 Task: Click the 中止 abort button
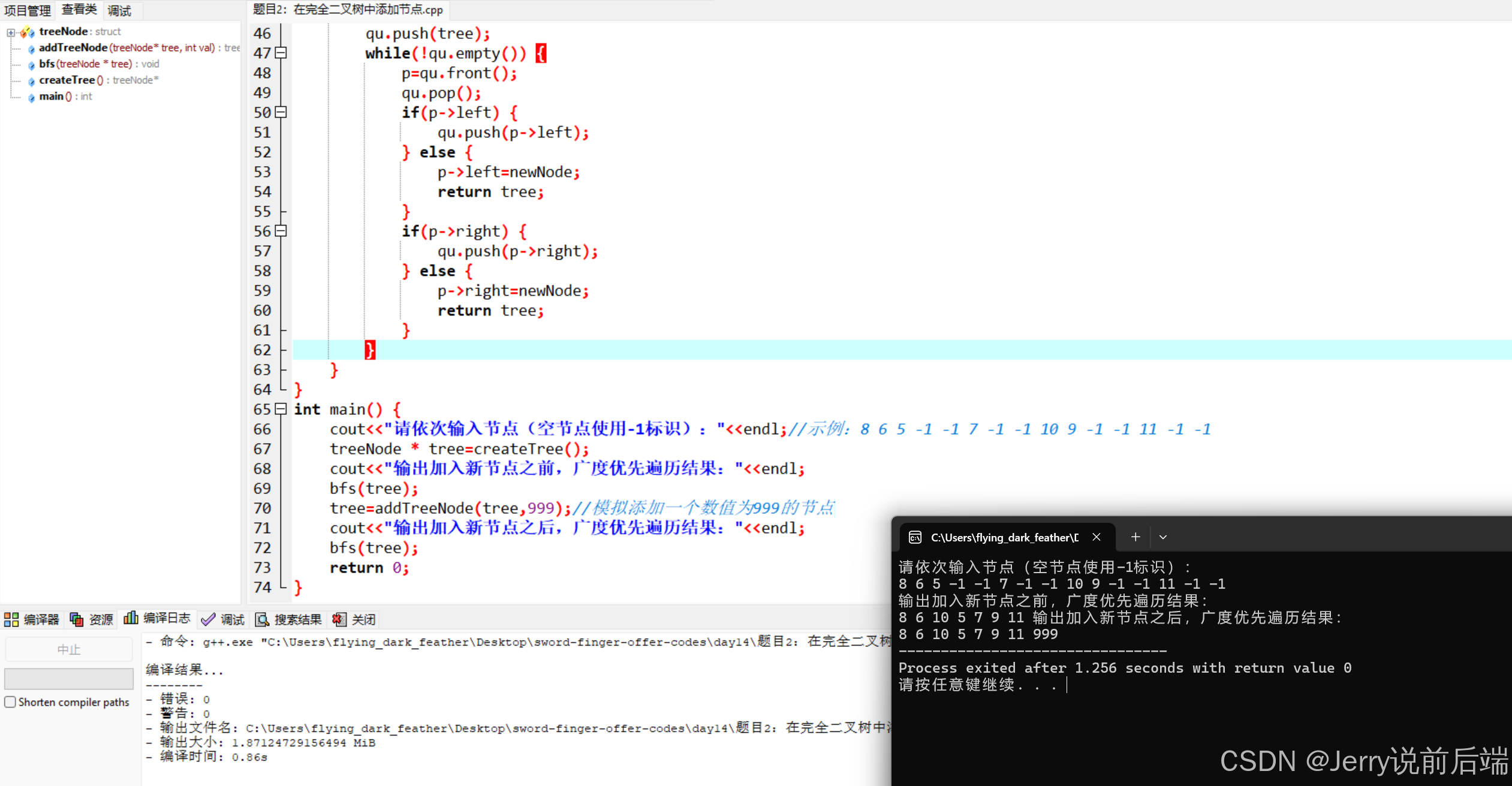68,649
